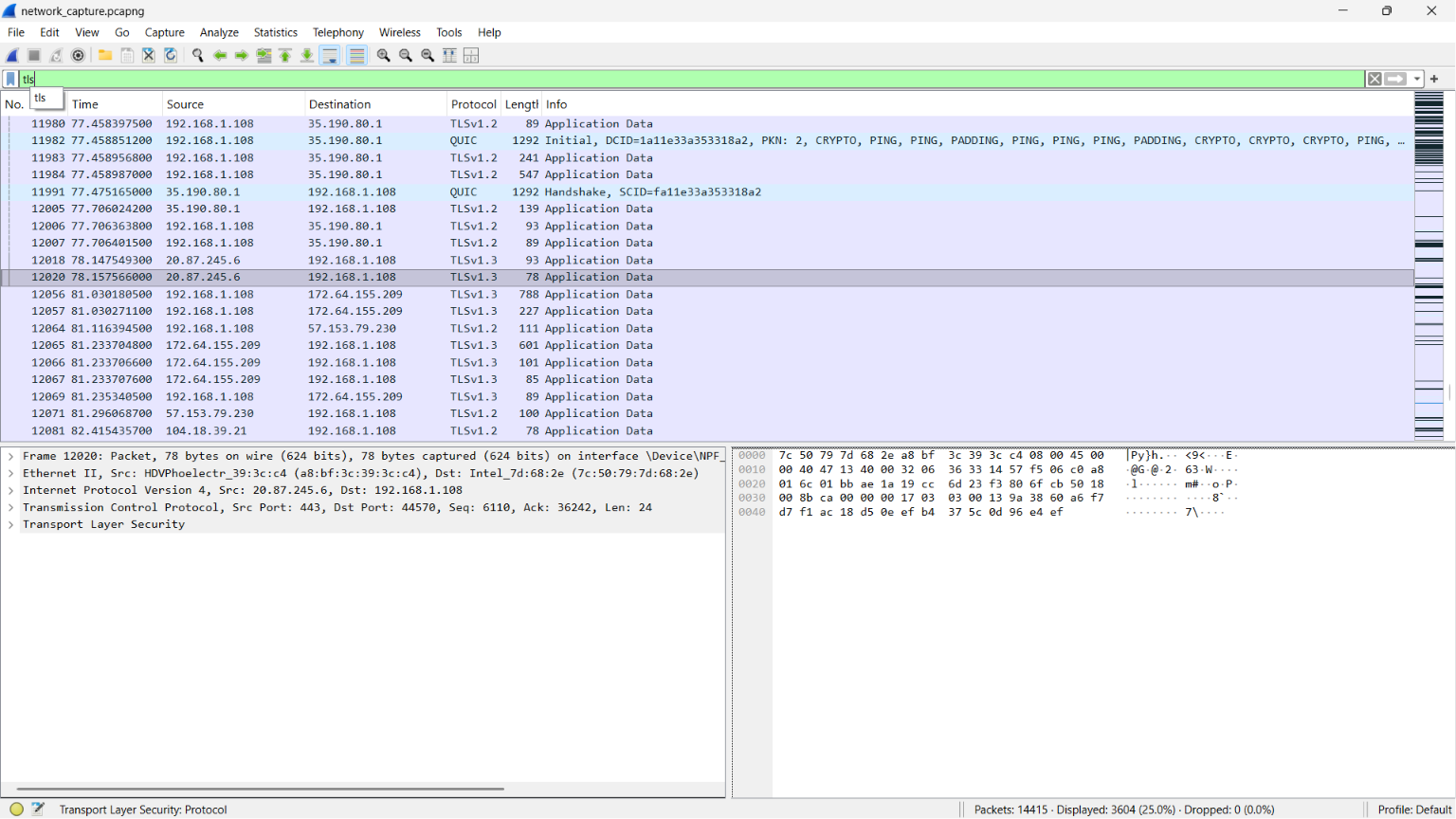
Task: Toggle auto-scroll during live capture
Action: click(x=330, y=56)
